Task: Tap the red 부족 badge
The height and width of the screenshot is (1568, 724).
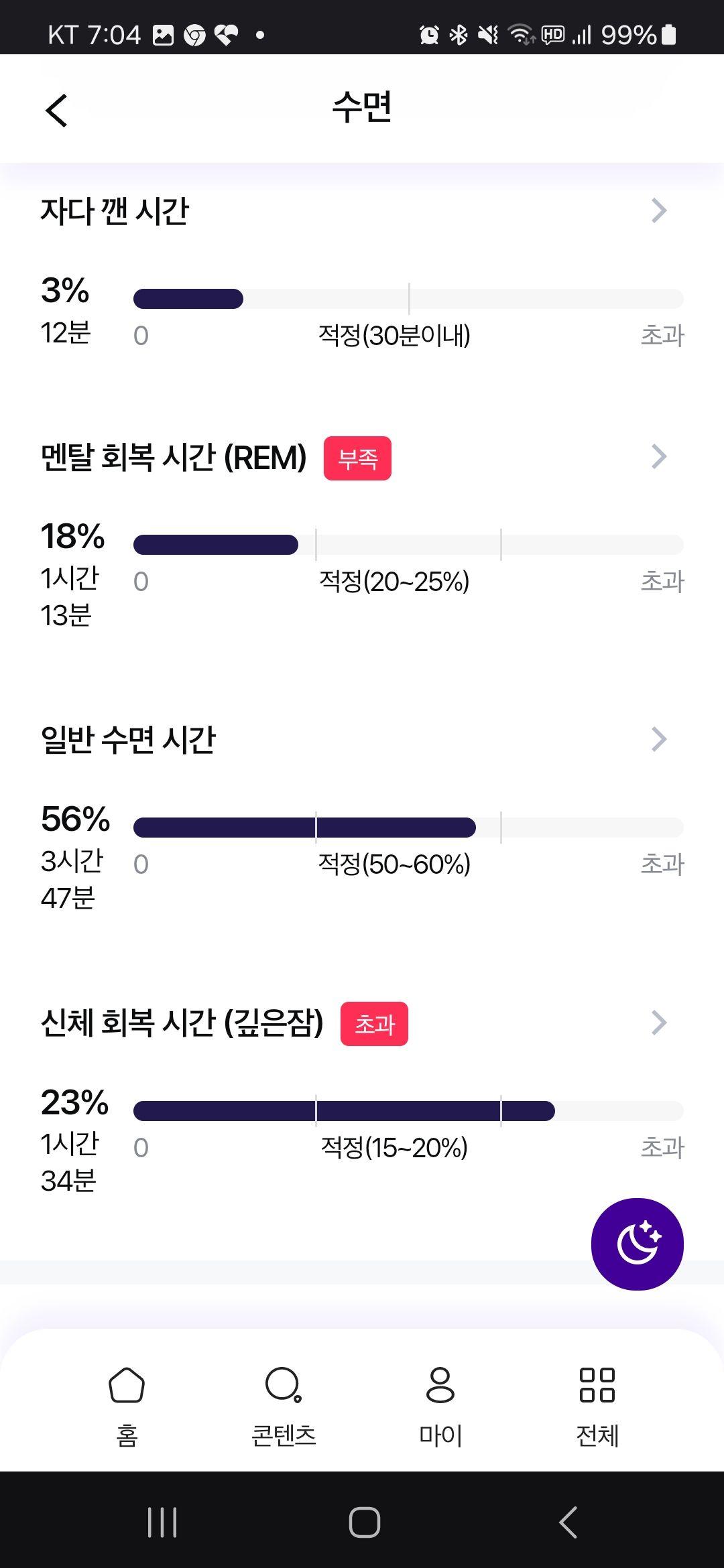Action: (x=357, y=458)
